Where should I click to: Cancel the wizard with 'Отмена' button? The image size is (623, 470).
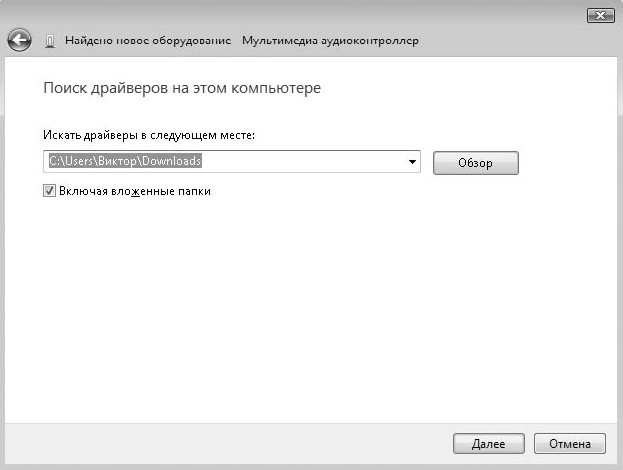click(570, 443)
